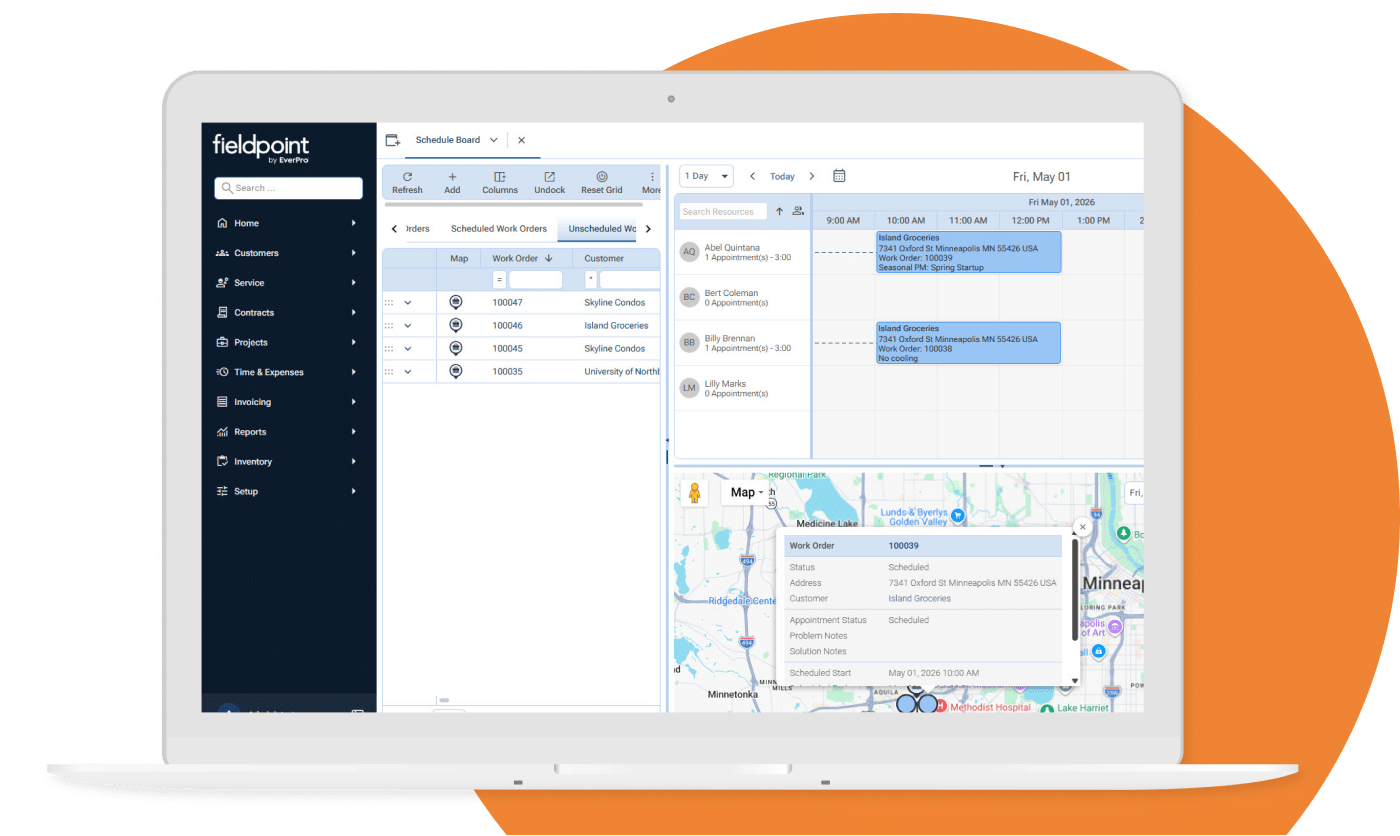Image resolution: width=1400 pixels, height=836 pixels.
Task: Expand the row for work order 100045
Action: (408, 348)
